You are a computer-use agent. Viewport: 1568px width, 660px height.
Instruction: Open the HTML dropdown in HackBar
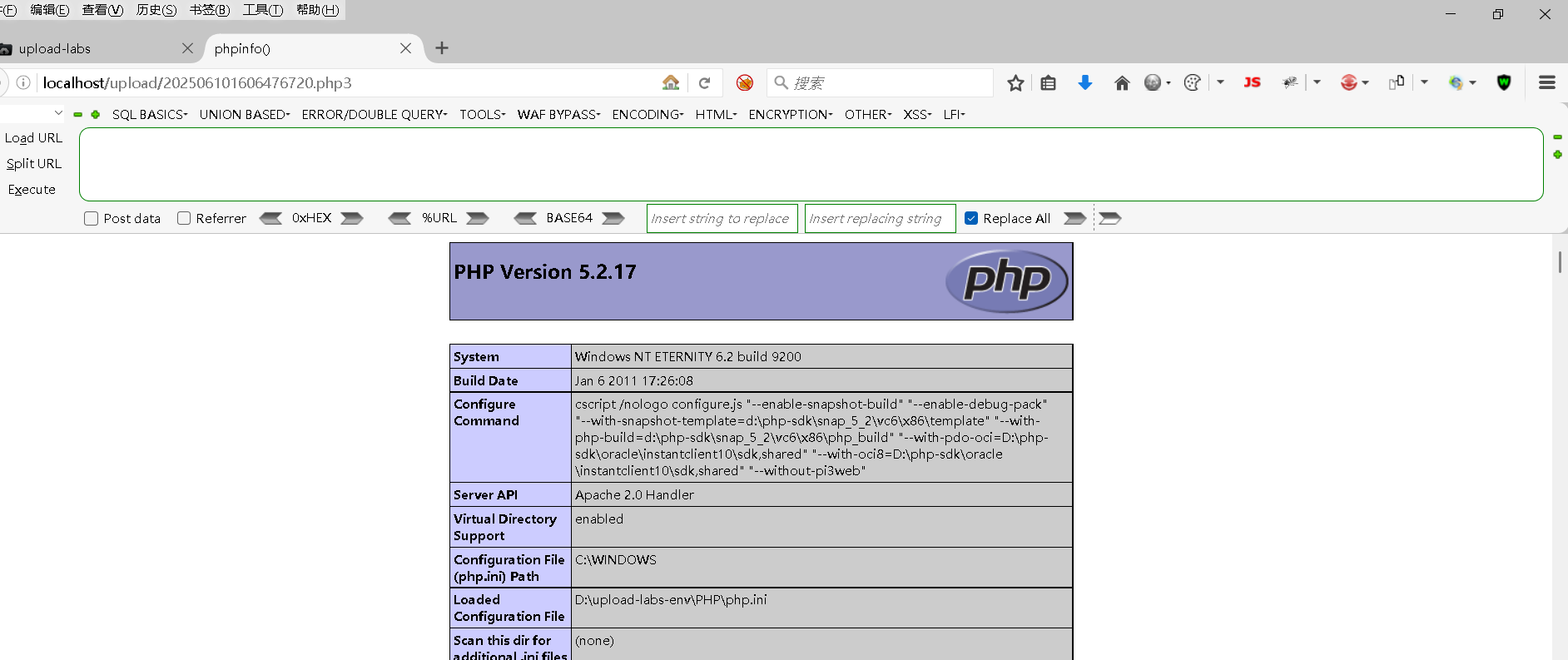pos(717,115)
